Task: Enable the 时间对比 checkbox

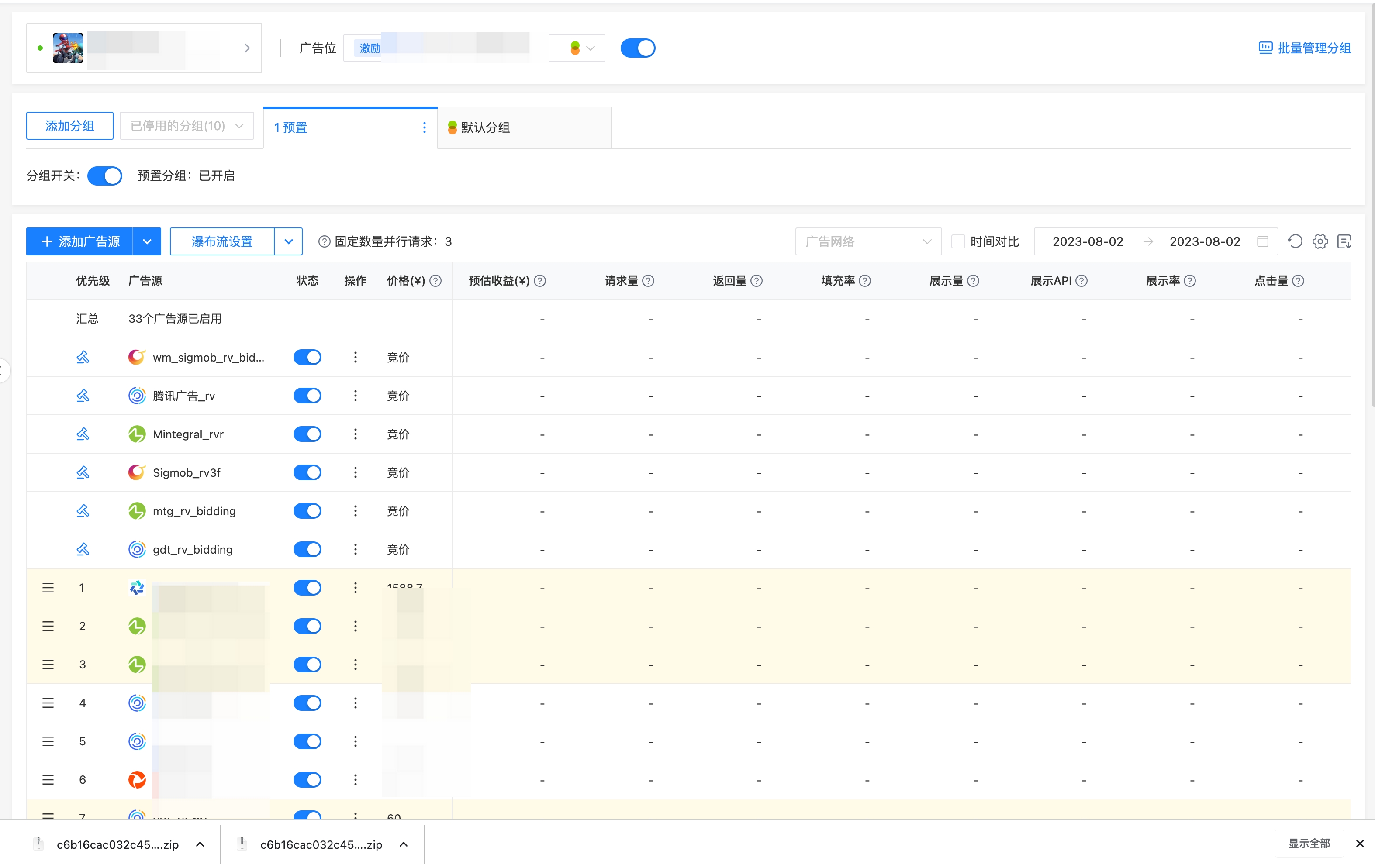Action: pyautogui.click(x=958, y=241)
